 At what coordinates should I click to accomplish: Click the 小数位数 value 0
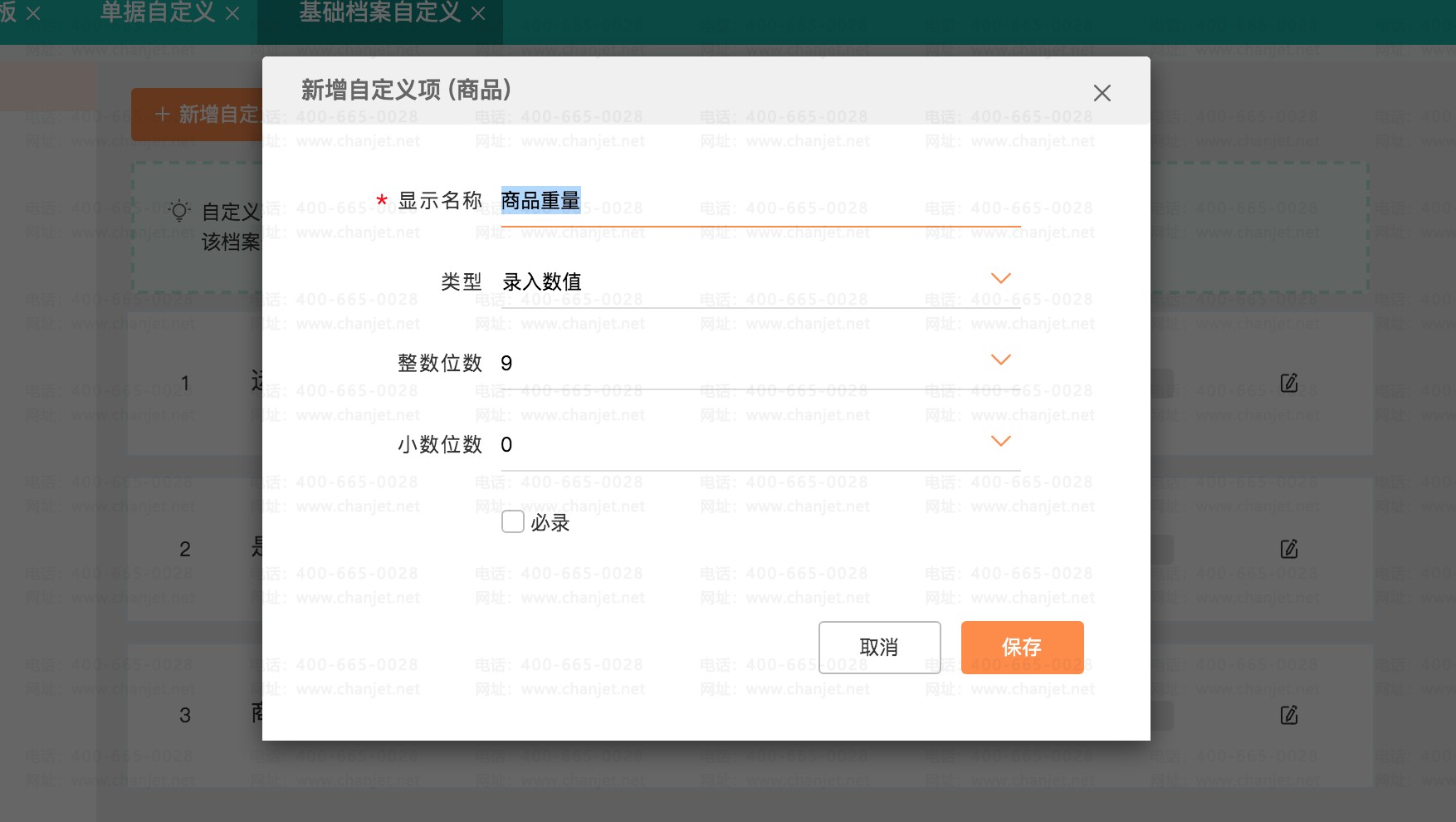click(x=506, y=445)
